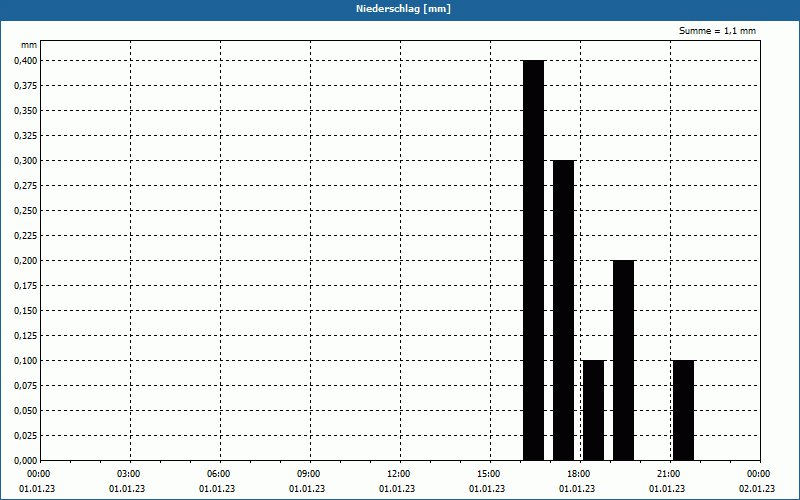The width and height of the screenshot is (800, 500).
Task: Click the 00:00 label above 02.01.23
Action: pyautogui.click(x=759, y=474)
